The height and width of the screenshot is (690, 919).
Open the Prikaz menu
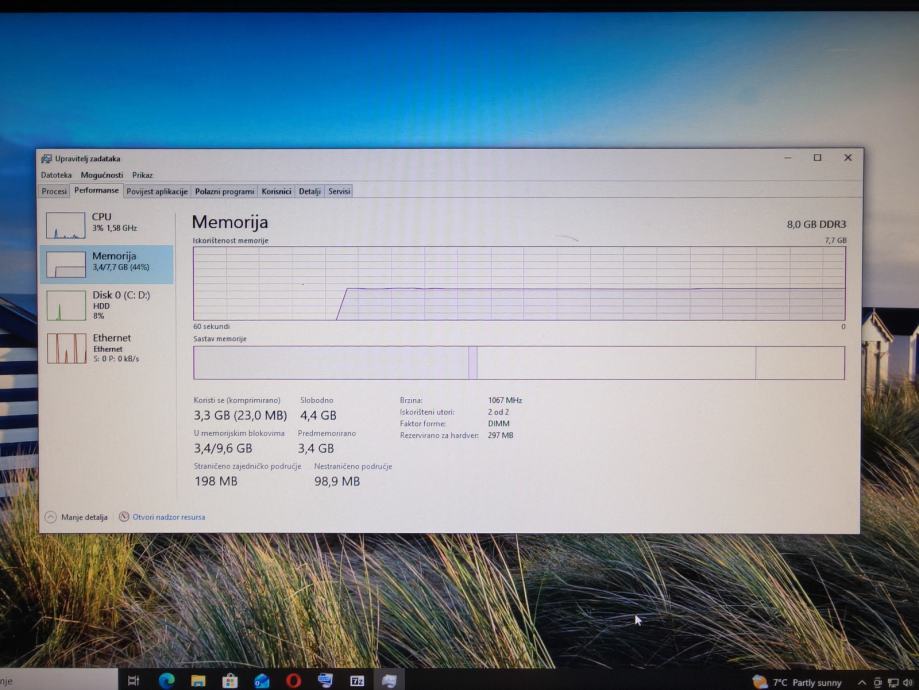142,175
